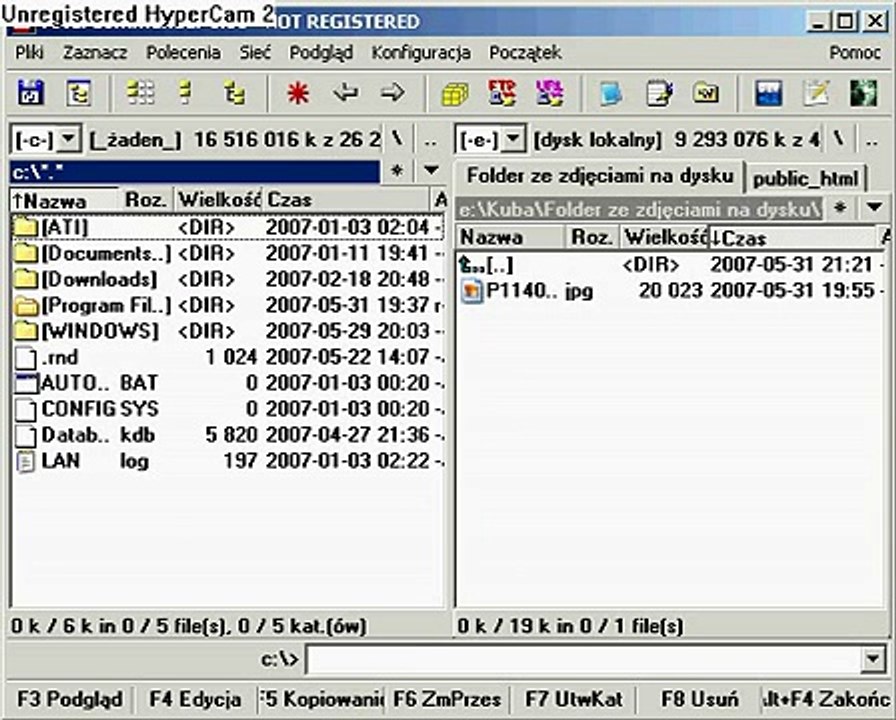Click the blue page toolbar icon

click(611, 94)
